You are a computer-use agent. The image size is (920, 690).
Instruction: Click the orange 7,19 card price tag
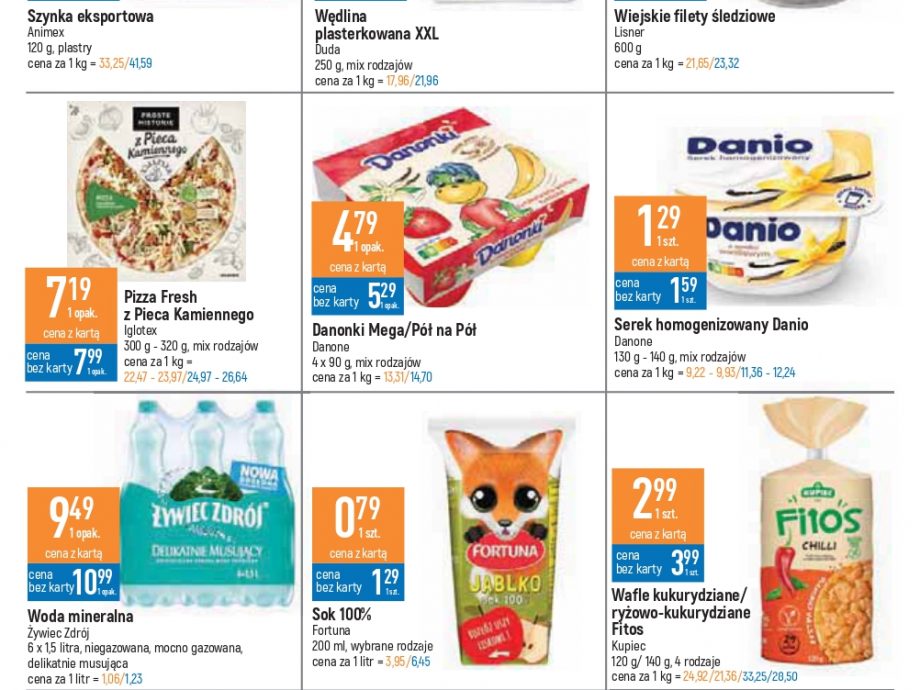pos(71,306)
